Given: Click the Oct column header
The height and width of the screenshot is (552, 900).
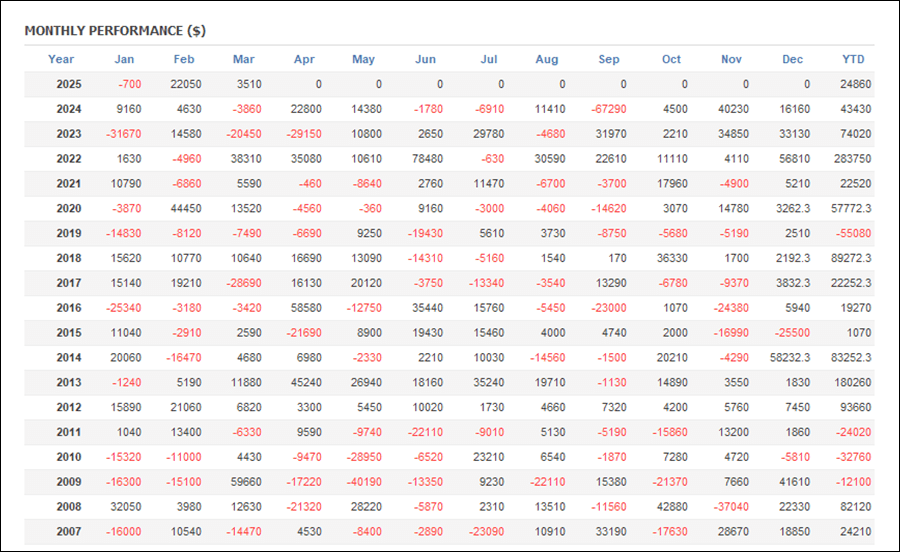Looking at the screenshot, I should 671,59.
